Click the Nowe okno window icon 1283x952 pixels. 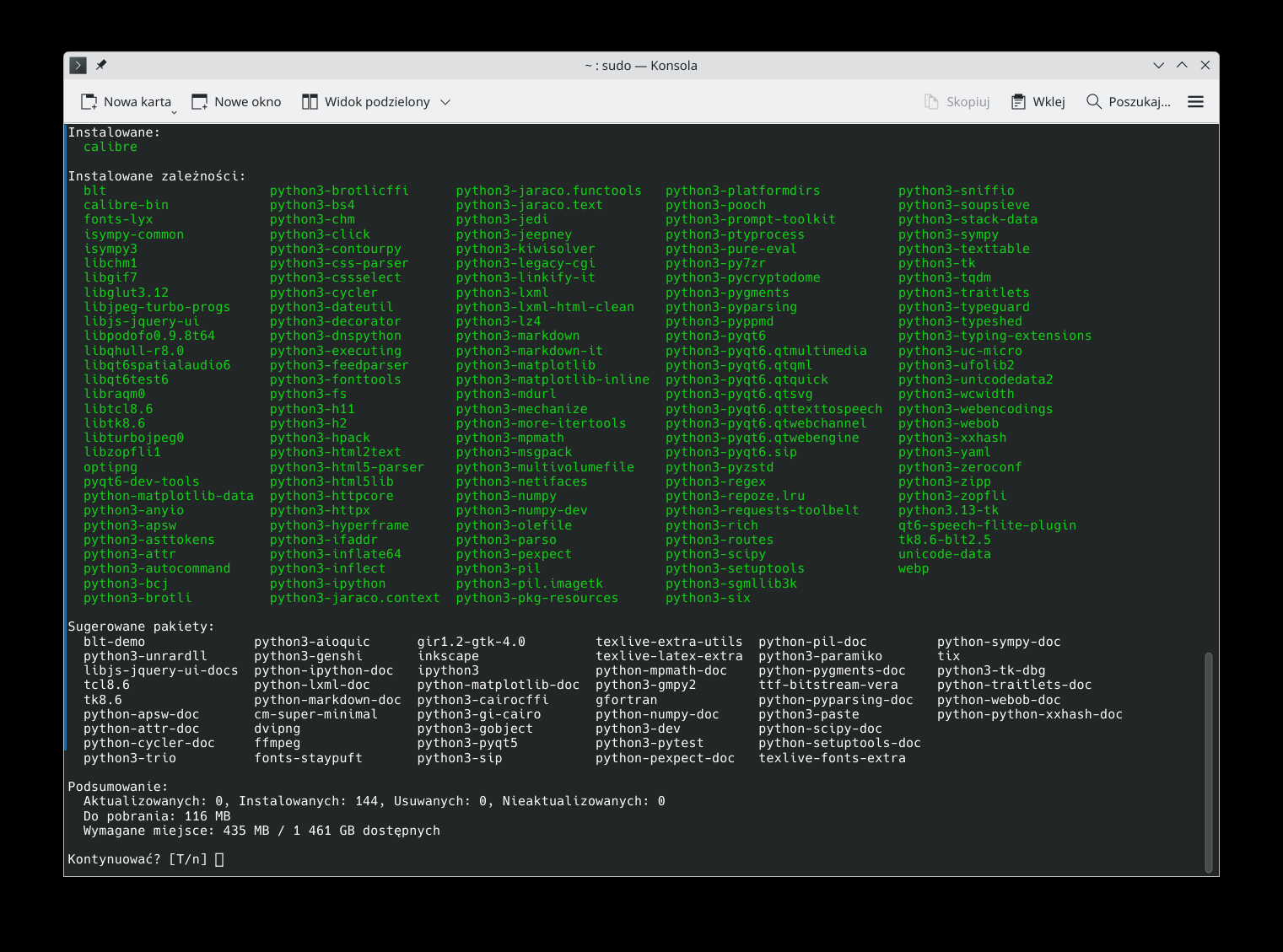pos(200,102)
